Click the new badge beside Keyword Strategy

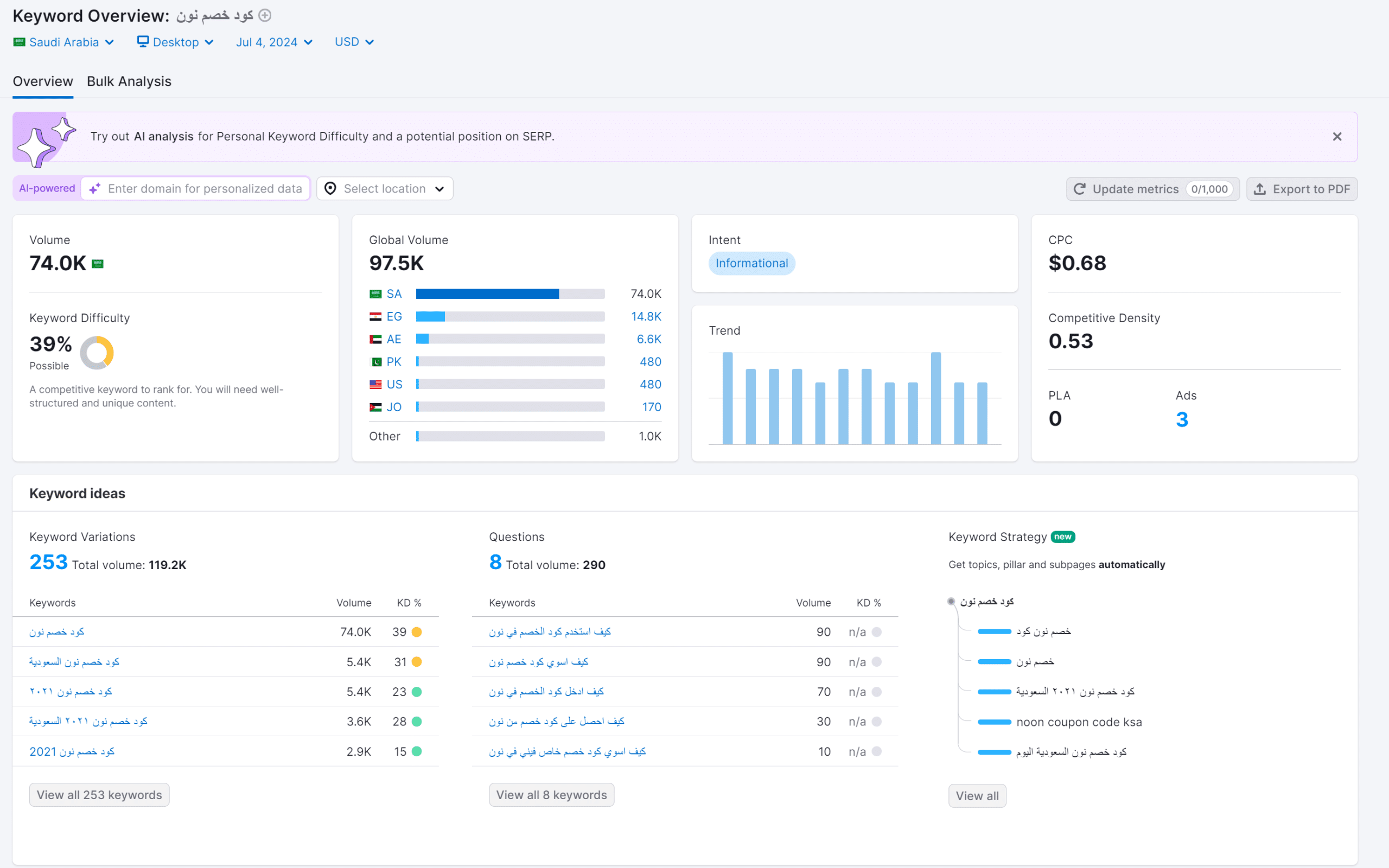tap(1063, 537)
